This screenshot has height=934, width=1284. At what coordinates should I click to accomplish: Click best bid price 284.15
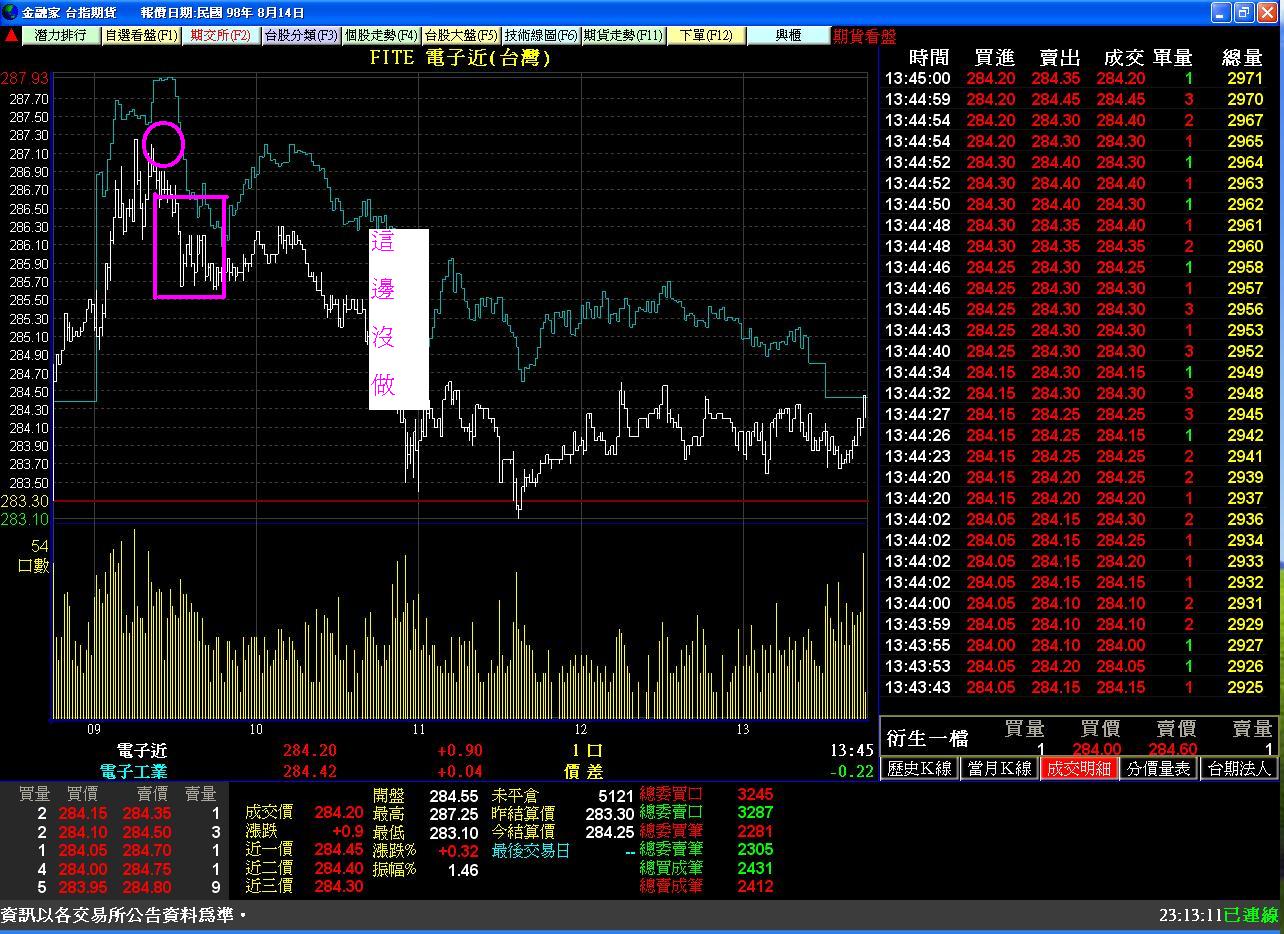[82, 813]
